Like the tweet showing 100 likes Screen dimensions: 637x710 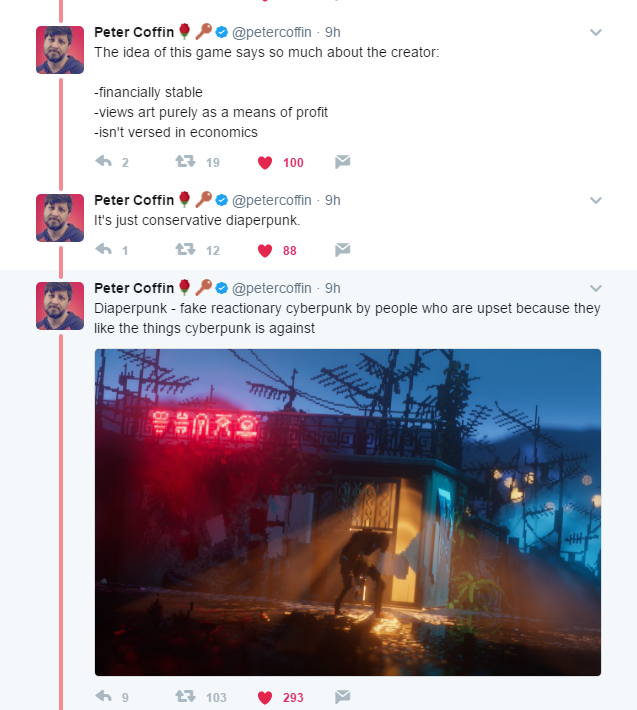click(265, 162)
